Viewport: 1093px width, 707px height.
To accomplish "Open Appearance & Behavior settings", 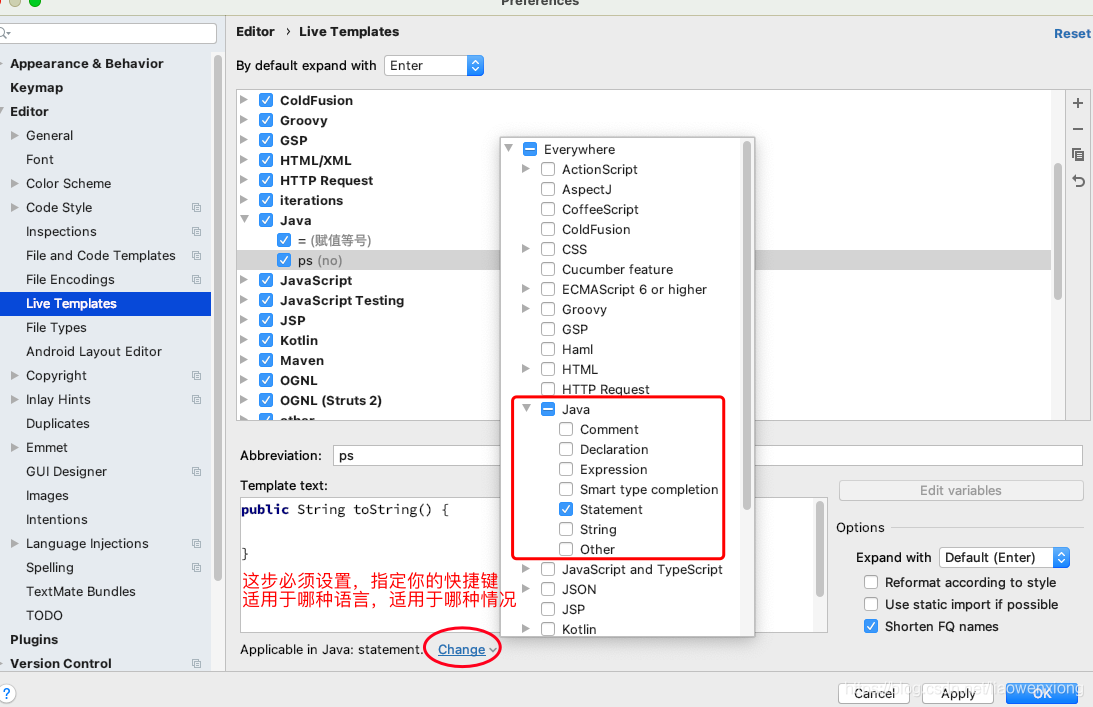I will click(x=86, y=63).
